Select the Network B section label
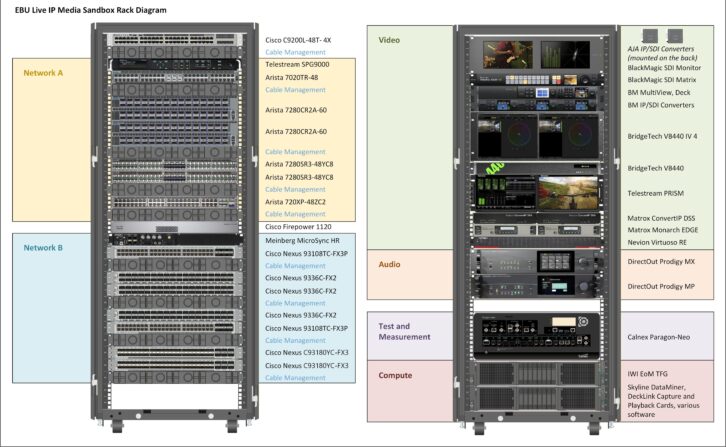Viewport: 726px width, 447px height. [44, 247]
